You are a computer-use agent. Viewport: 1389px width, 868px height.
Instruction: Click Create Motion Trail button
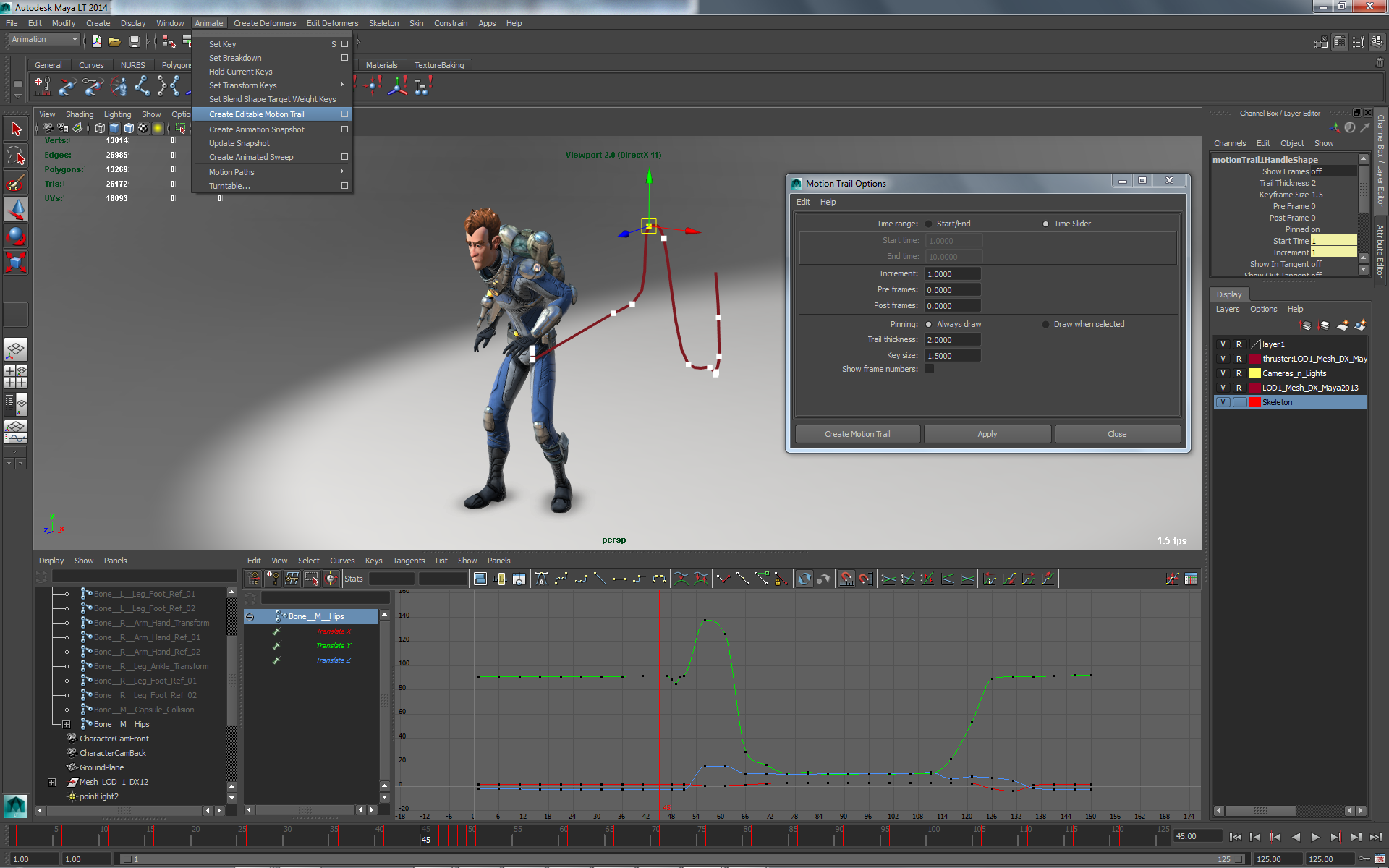pyautogui.click(x=857, y=434)
